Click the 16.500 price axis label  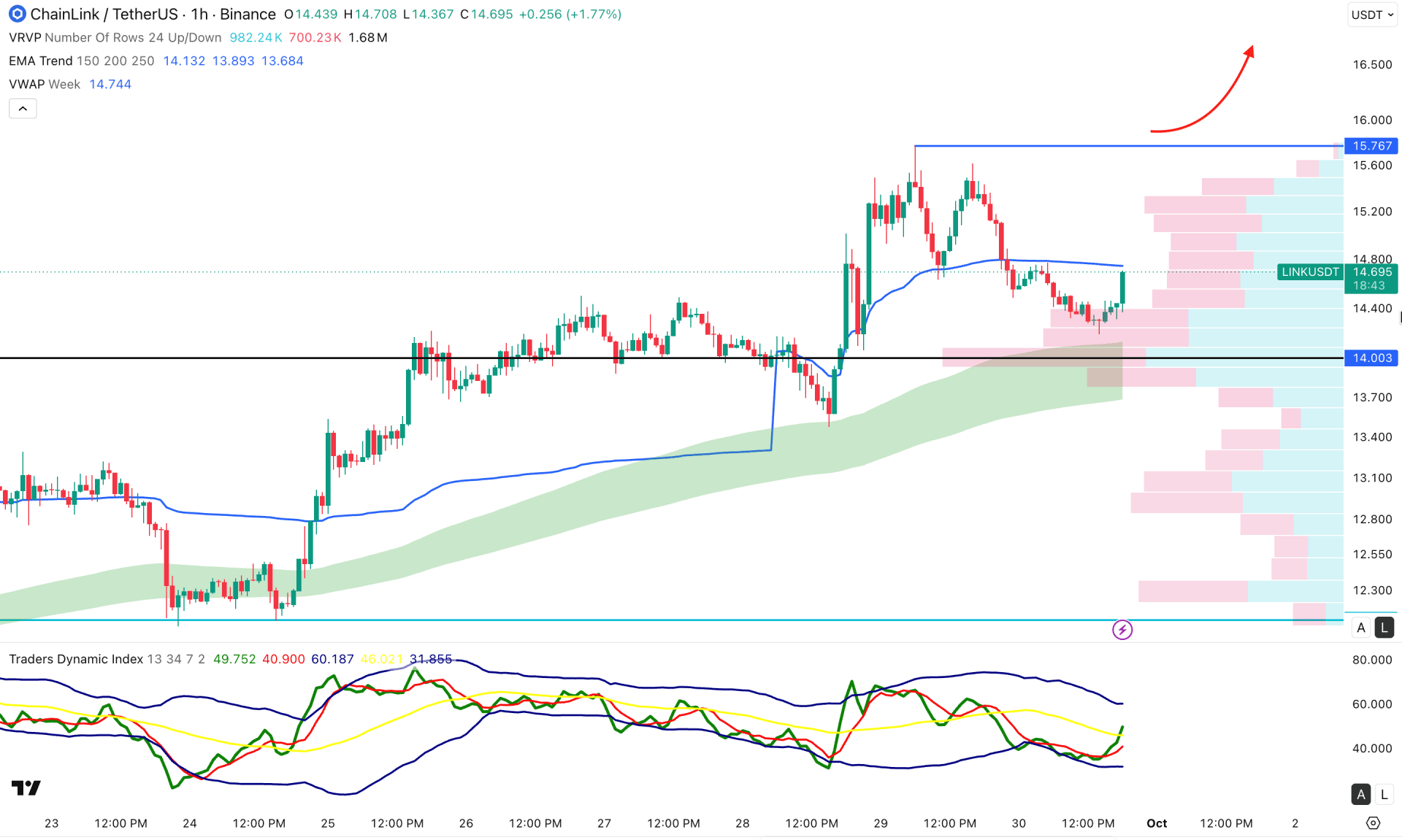pos(1372,64)
